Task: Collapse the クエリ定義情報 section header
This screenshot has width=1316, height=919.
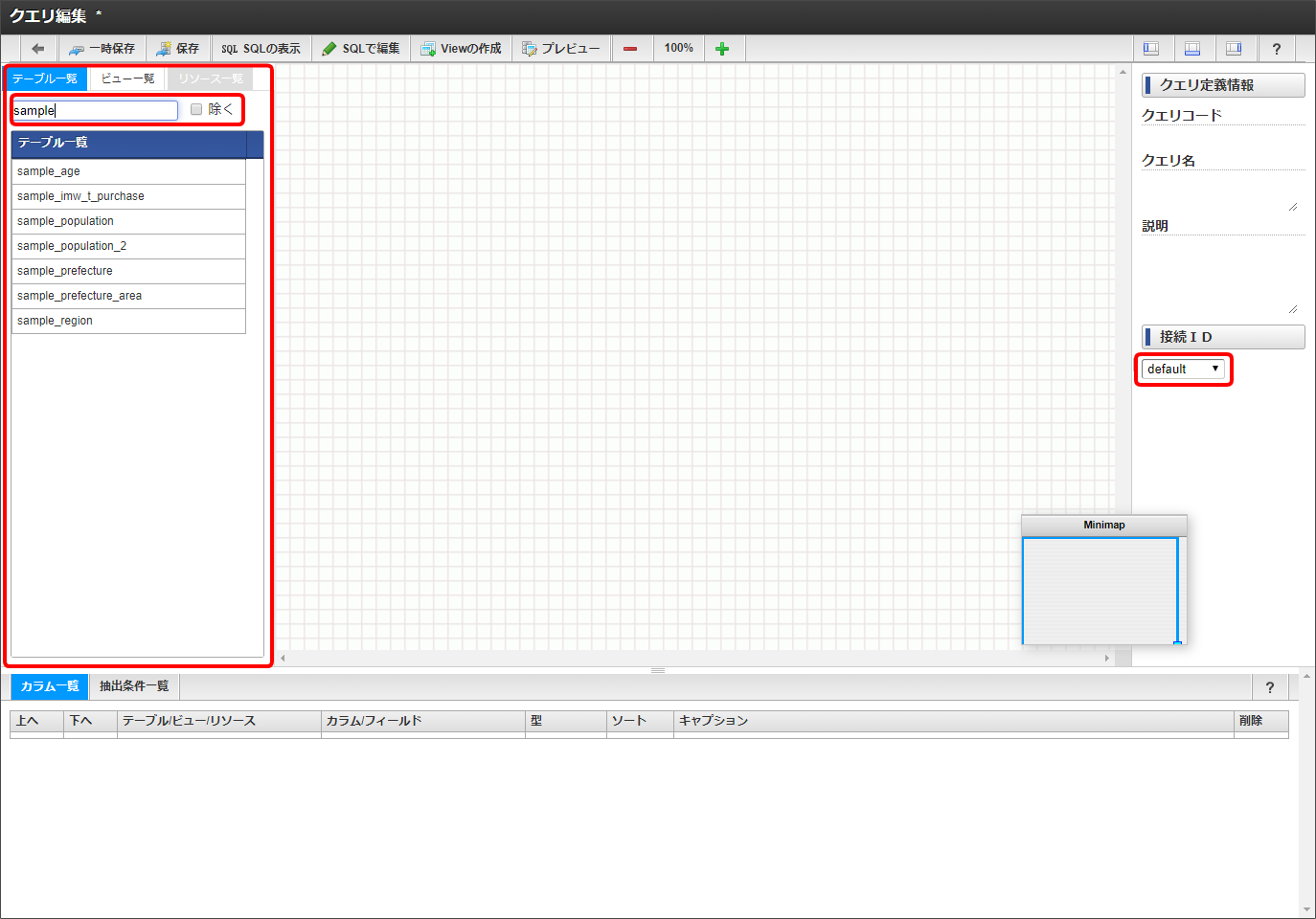Action: [x=1223, y=85]
